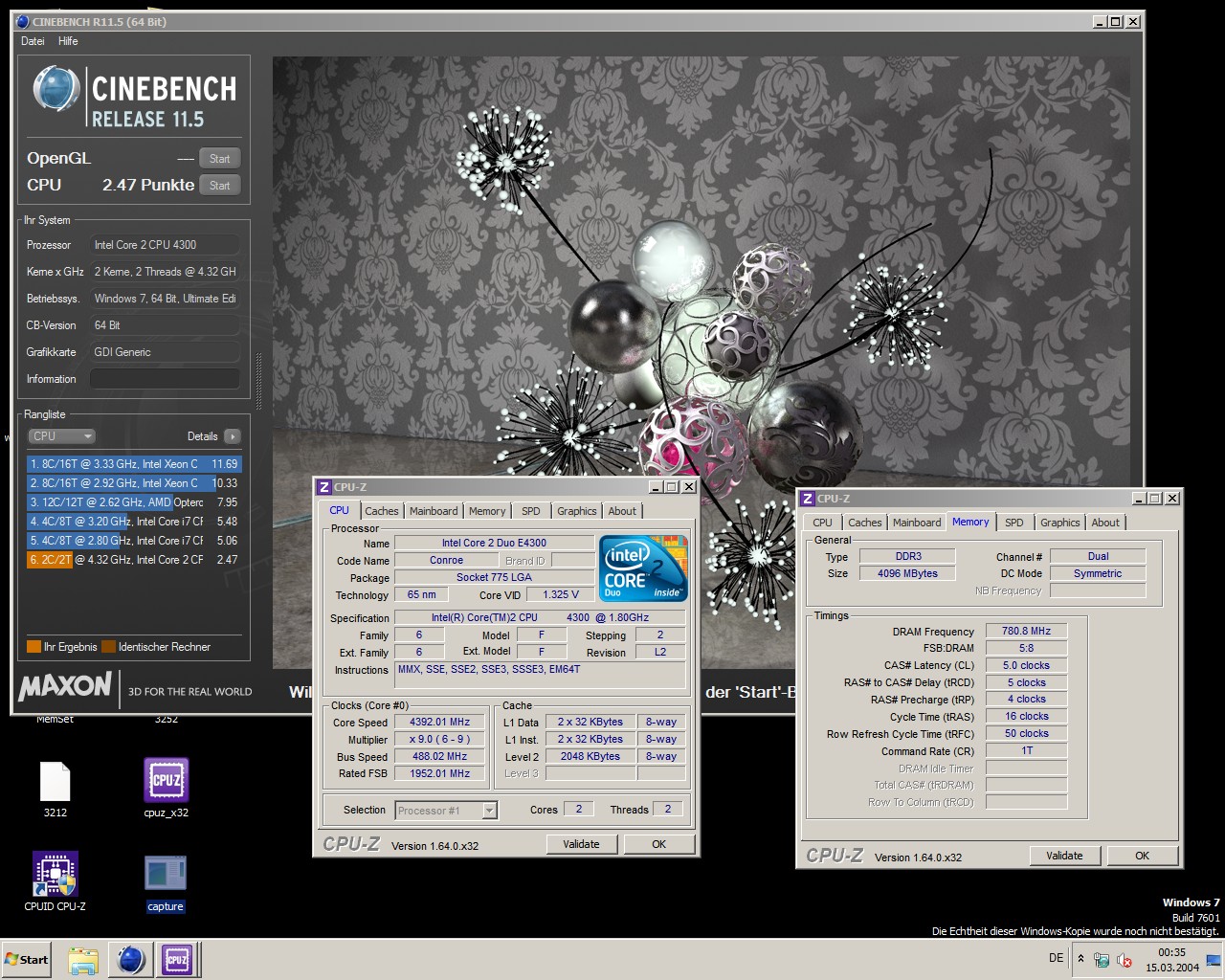Open the CPU ranking dropdown

(61, 436)
